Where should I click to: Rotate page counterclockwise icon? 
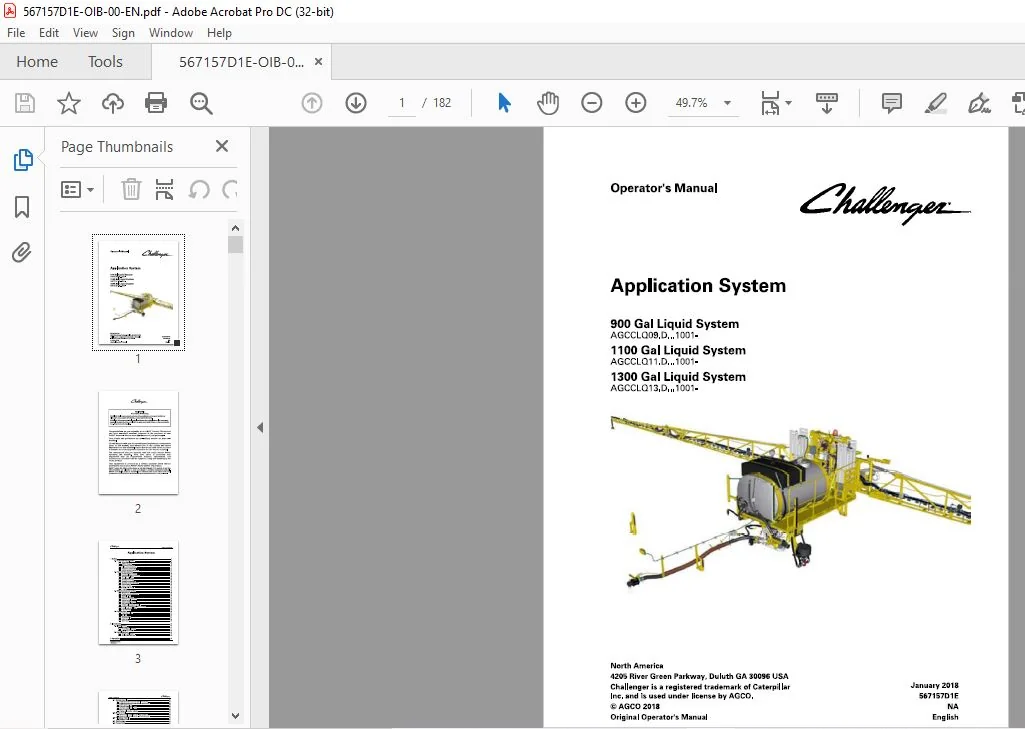[x=199, y=190]
